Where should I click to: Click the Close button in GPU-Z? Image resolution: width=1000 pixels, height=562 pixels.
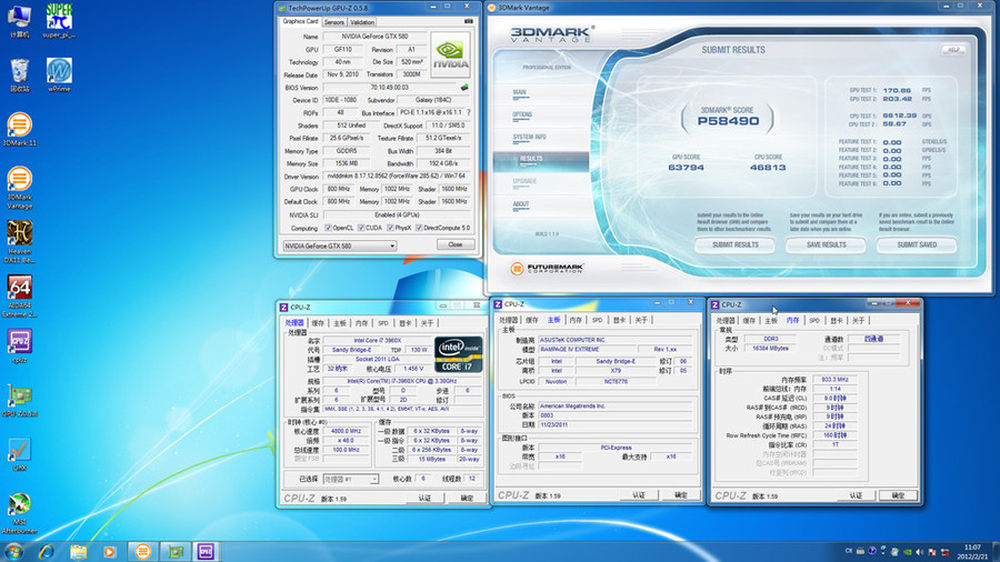(x=455, y=245)
